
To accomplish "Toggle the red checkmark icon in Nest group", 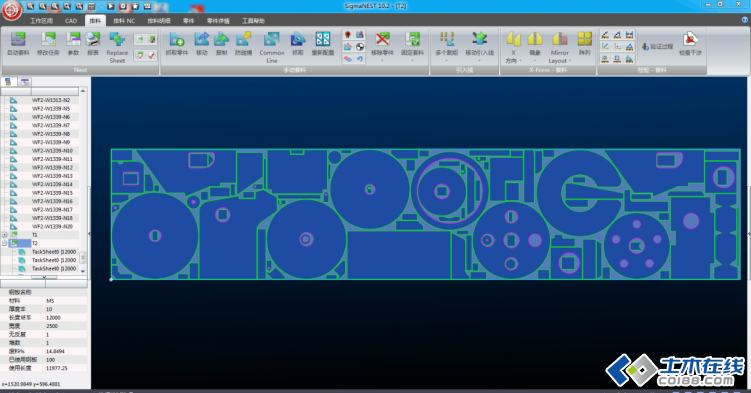I will pyautogui.click(x=151, y=56).
